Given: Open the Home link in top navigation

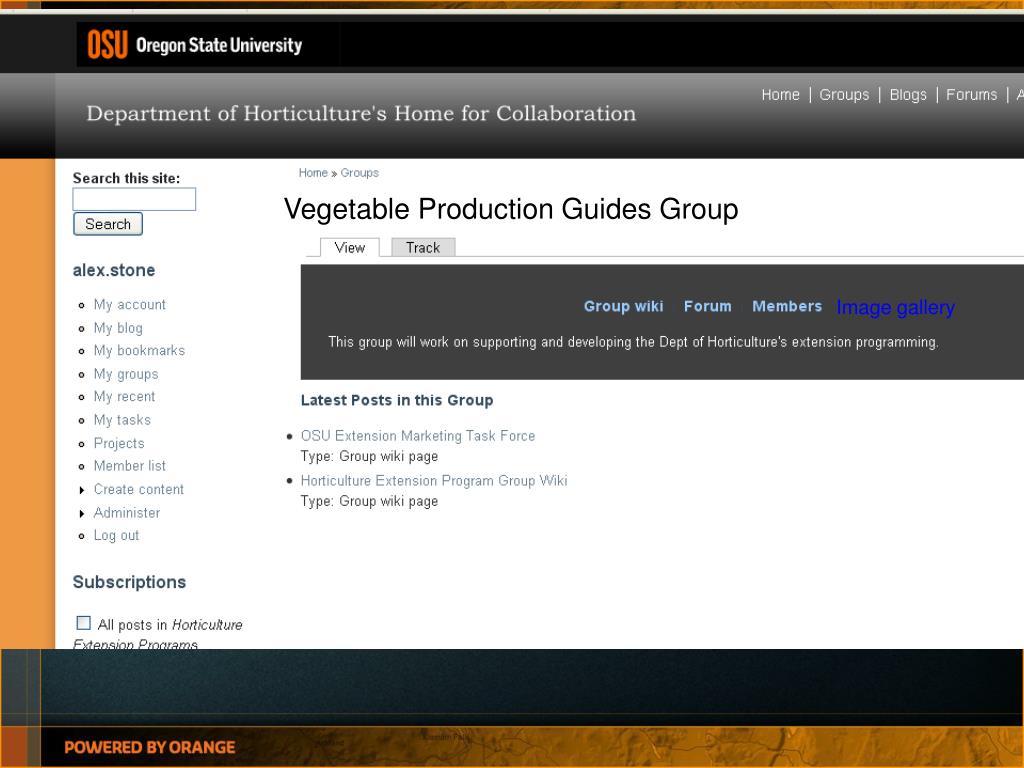Looking at the screenshot, I should tap(780, 95).
